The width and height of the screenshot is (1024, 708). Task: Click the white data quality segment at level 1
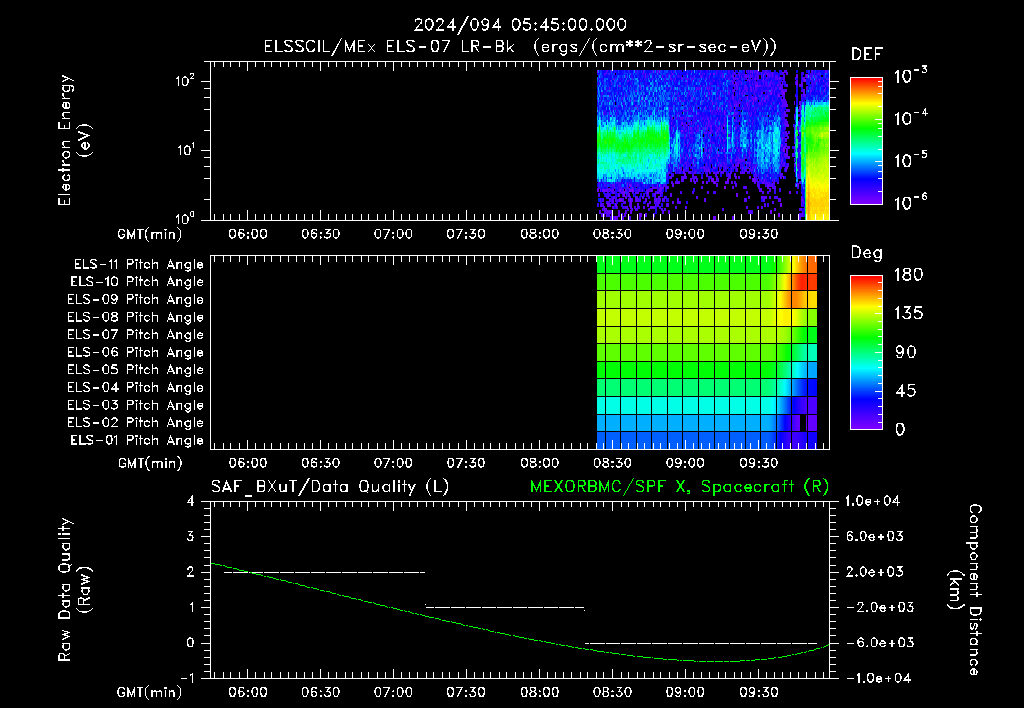point(505,607)
